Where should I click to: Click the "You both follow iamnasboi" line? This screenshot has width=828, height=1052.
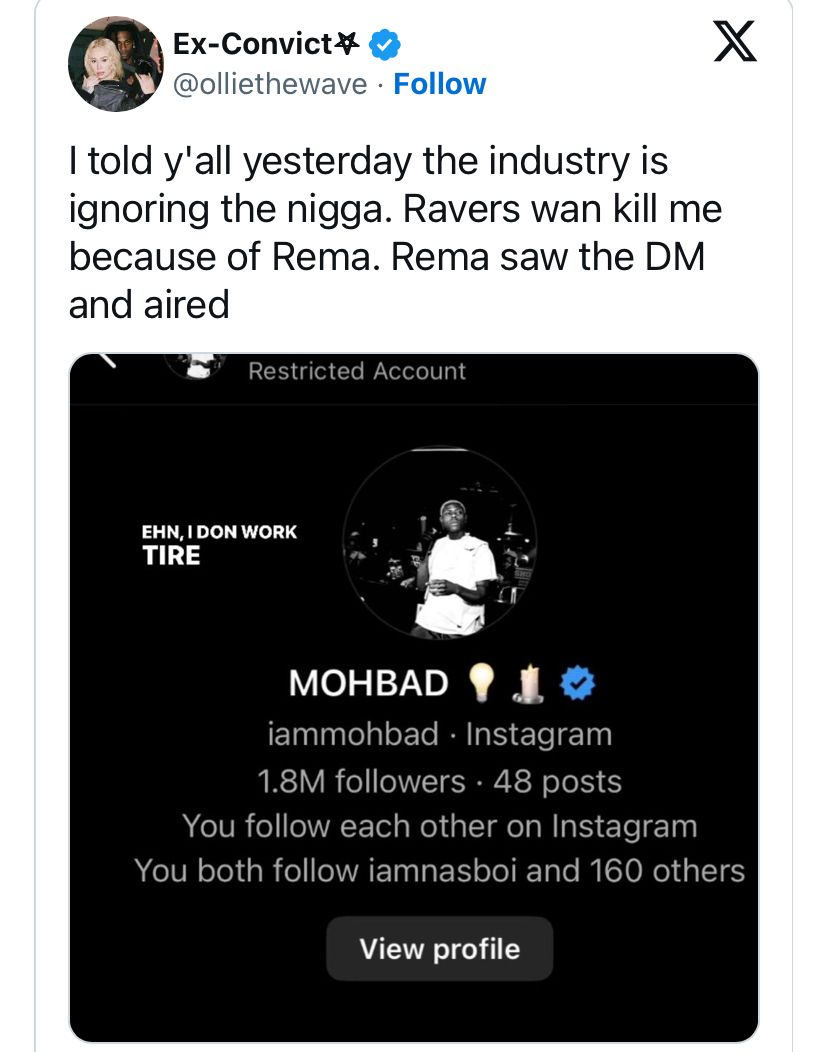(x=440, y=870)
